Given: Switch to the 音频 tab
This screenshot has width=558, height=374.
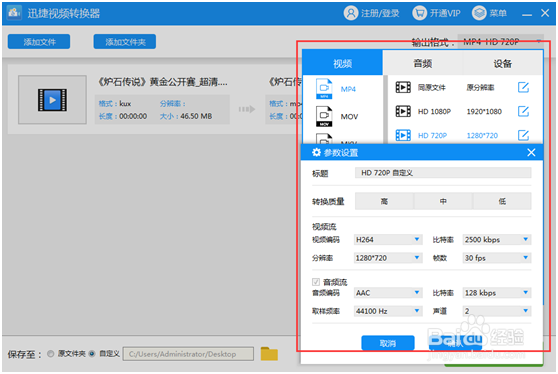Looking at the screenshot, I should pos(423,63).
